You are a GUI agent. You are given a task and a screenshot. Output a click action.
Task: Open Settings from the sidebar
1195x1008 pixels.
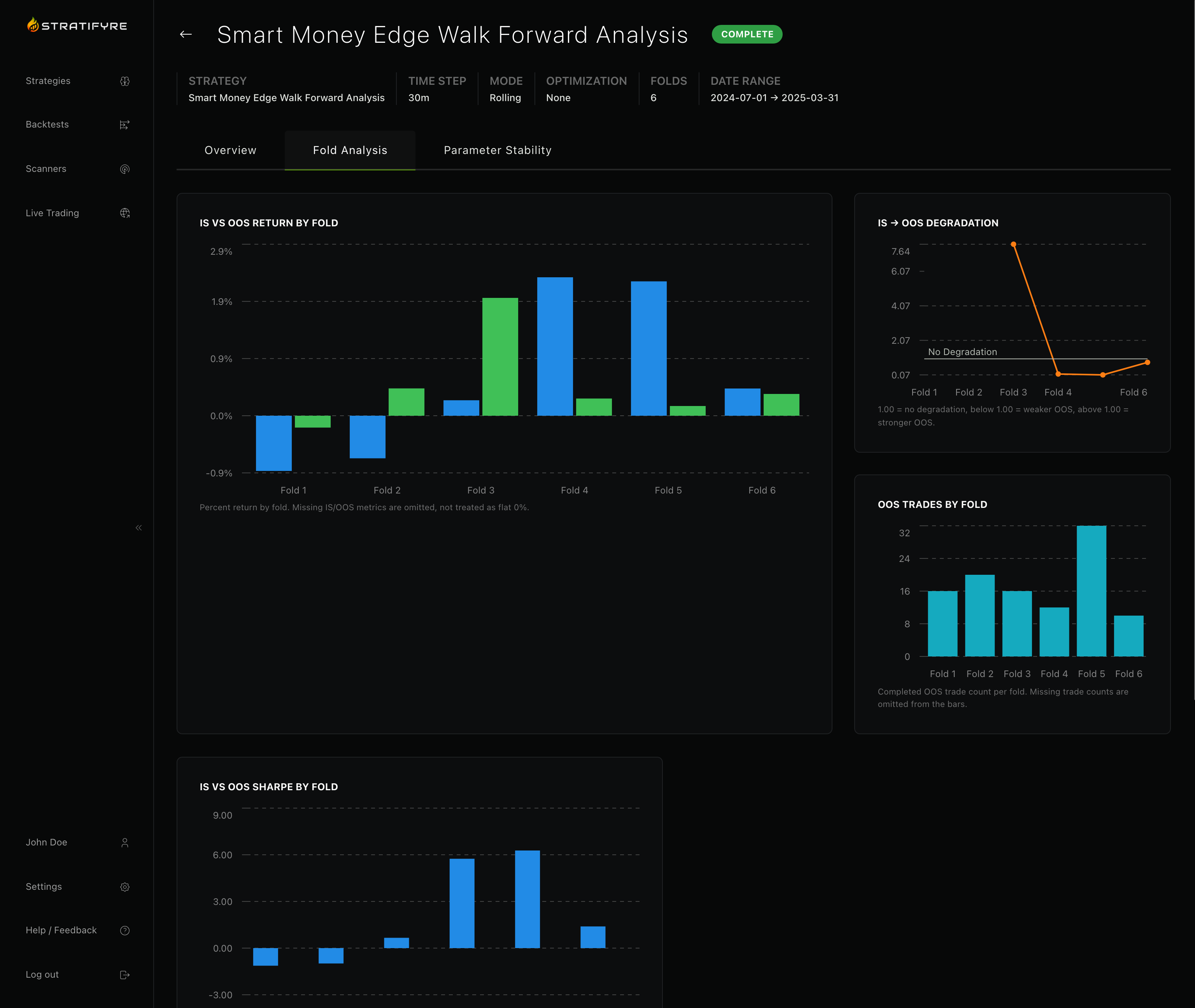click(44, 886)
